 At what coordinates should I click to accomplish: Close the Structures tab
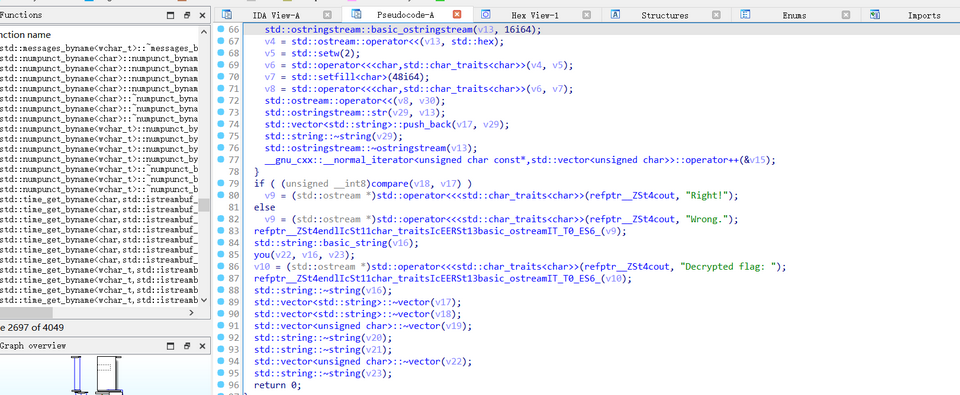[716, 15]
